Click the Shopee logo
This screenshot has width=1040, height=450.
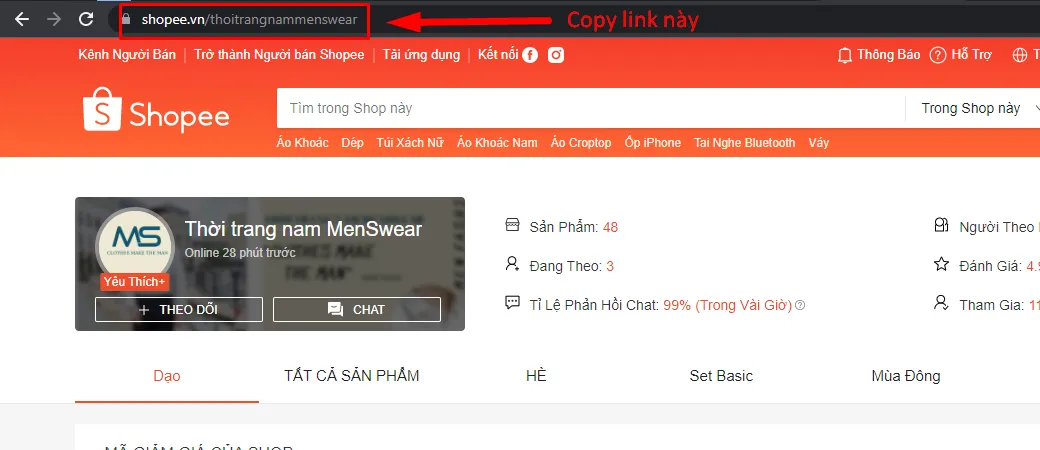coord(156,110)
